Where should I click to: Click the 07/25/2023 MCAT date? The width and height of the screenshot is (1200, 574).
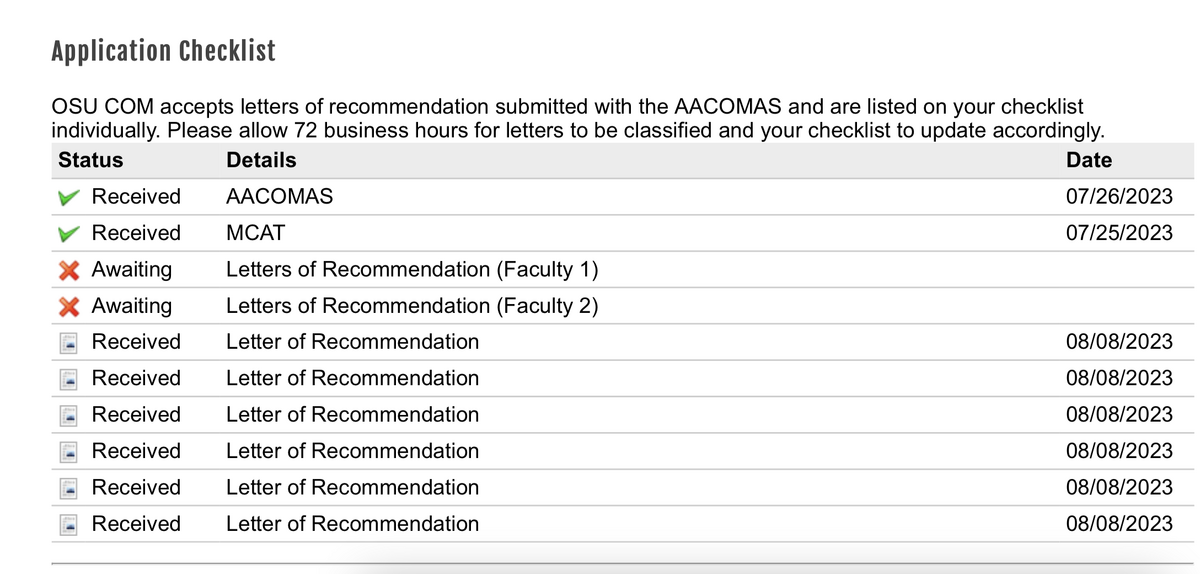pos(1119,233)
